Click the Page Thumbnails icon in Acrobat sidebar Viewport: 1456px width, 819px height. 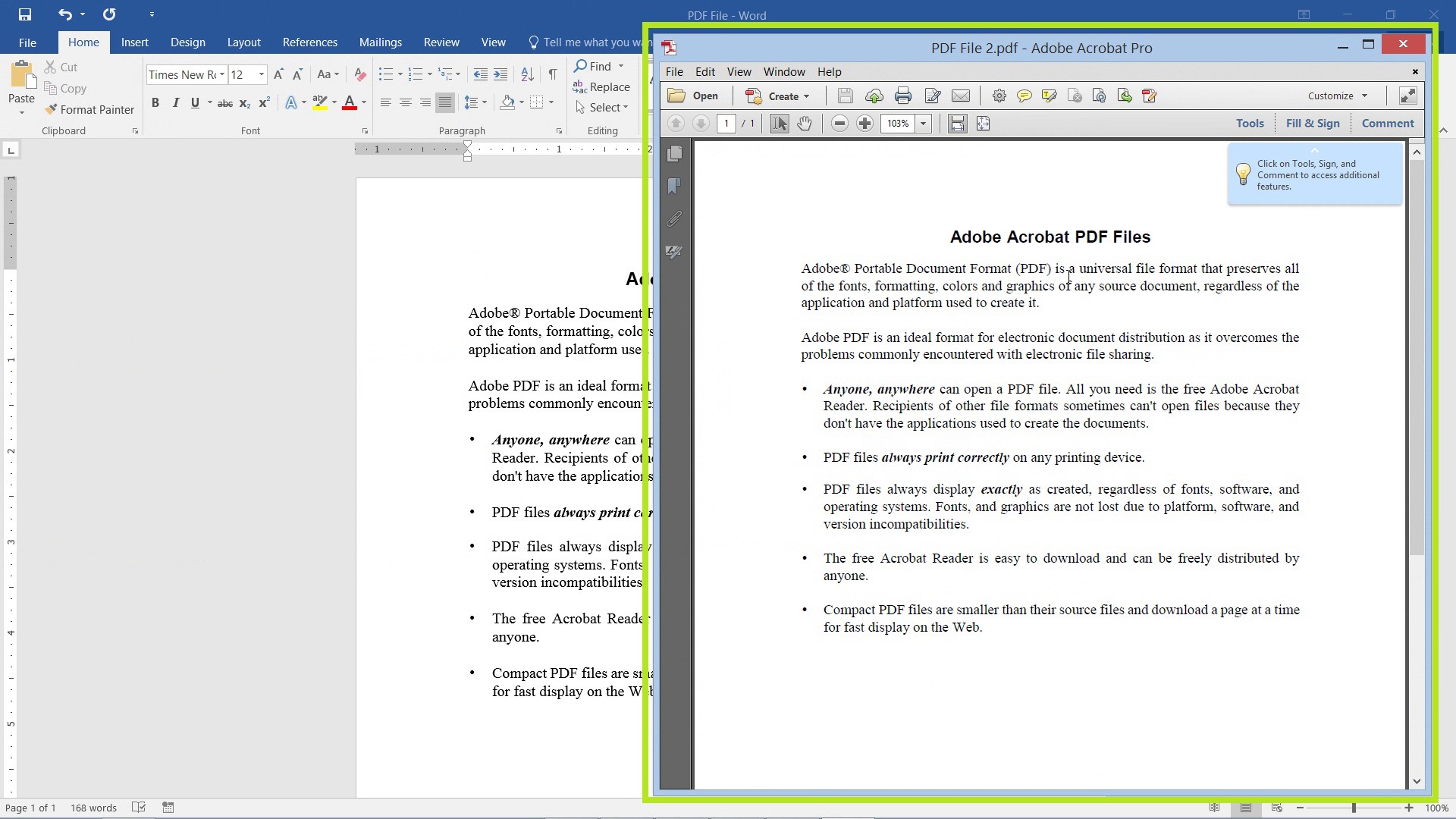(675, 155)
